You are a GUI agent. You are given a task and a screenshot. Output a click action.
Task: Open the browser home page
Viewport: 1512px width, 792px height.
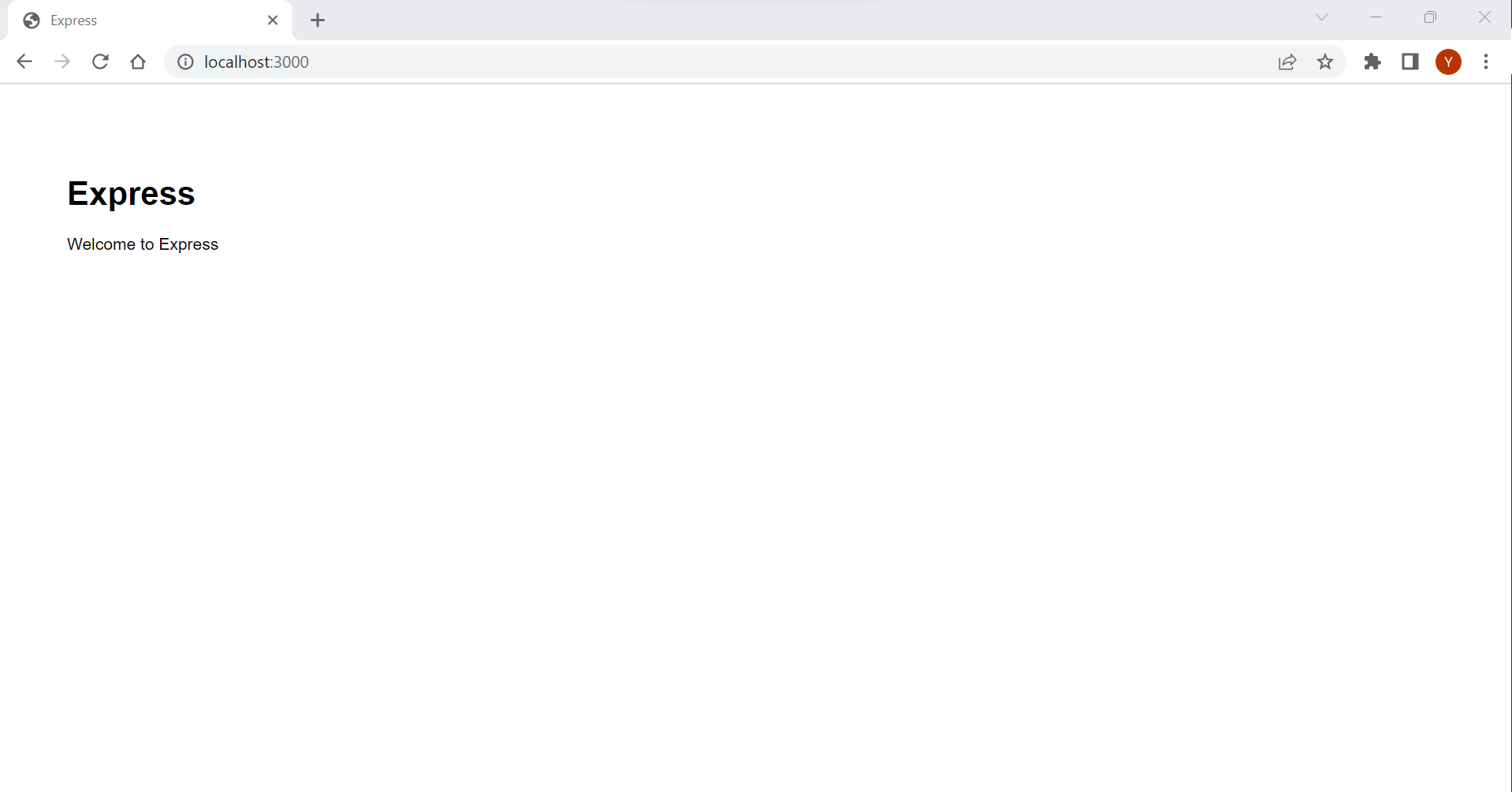(x=138, y=61)
